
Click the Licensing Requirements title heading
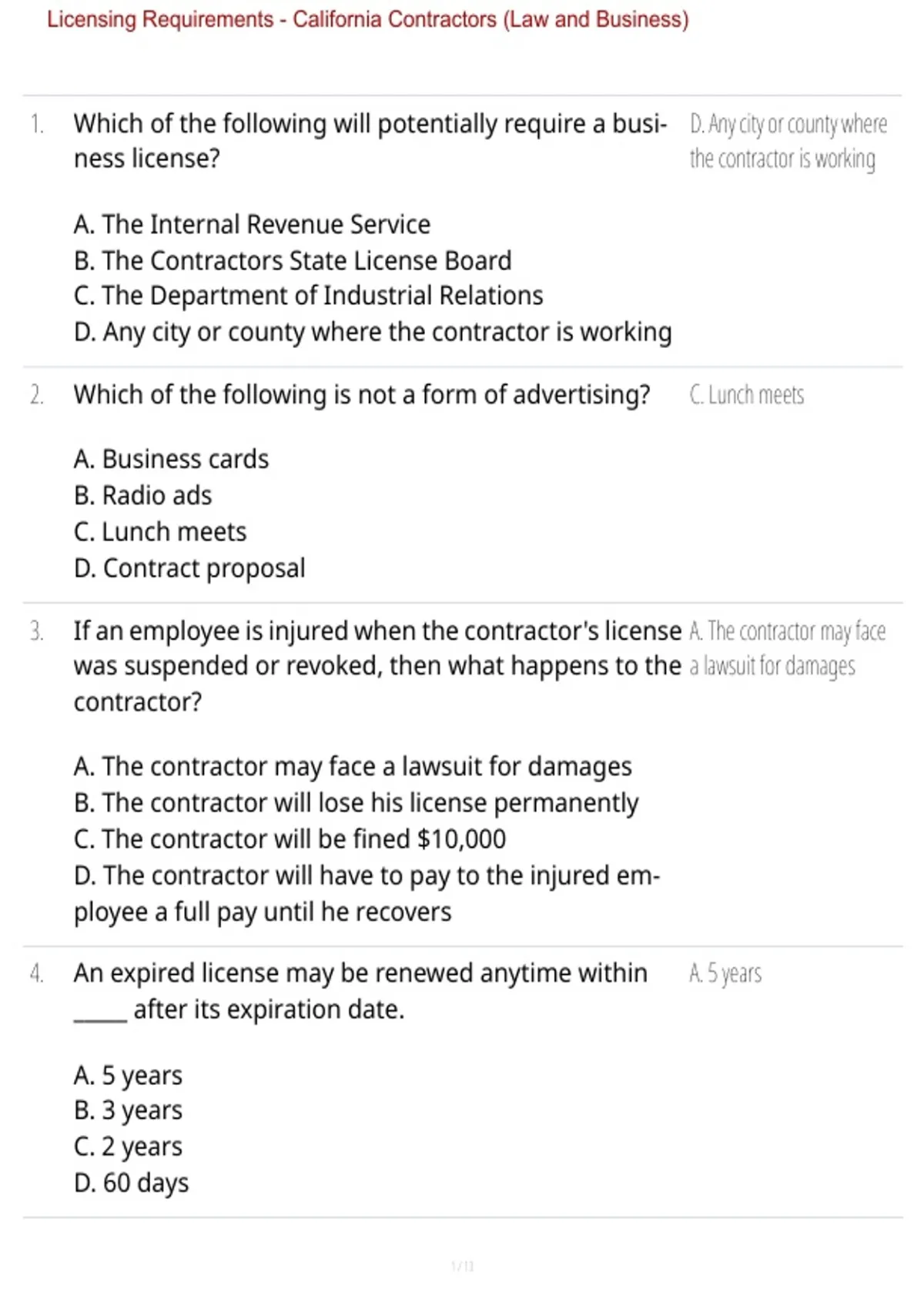click(367, 19)
